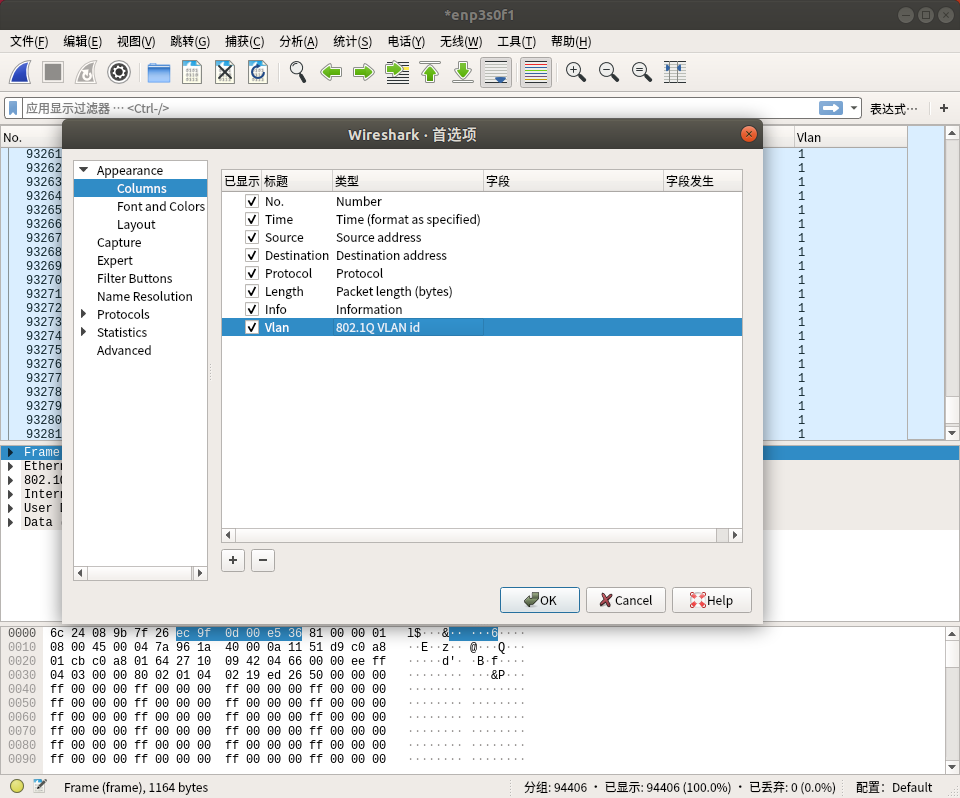Cancel the preferences dialog
This screenshot has width=960, height=798.
pyautogui.click(x=626, y=600)
